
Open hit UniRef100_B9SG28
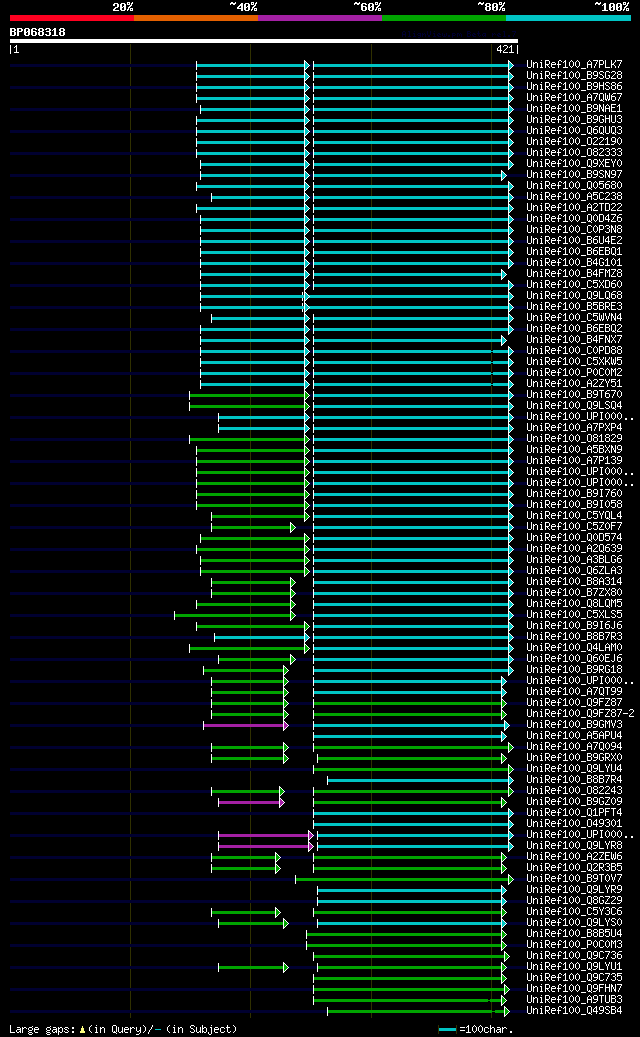pos(574,75)
